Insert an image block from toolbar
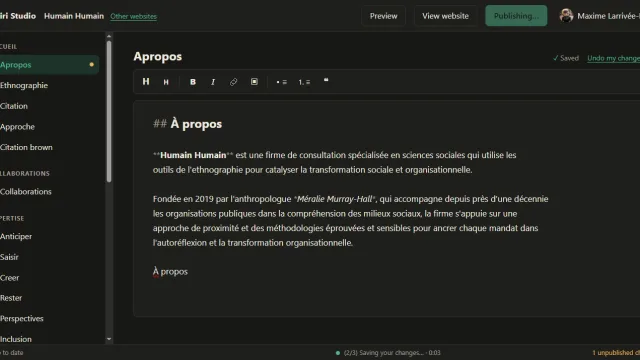Image resolution: width=640 pixels, height=360 pixels. [254, 82]
